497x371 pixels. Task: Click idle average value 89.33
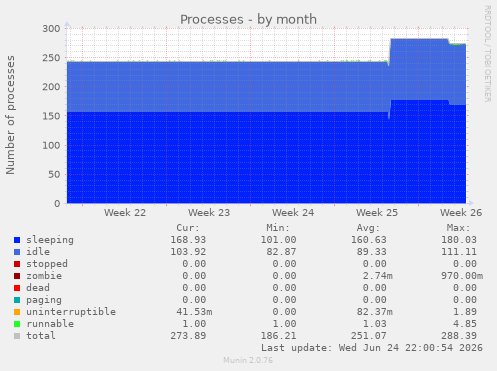coord(372,252)
